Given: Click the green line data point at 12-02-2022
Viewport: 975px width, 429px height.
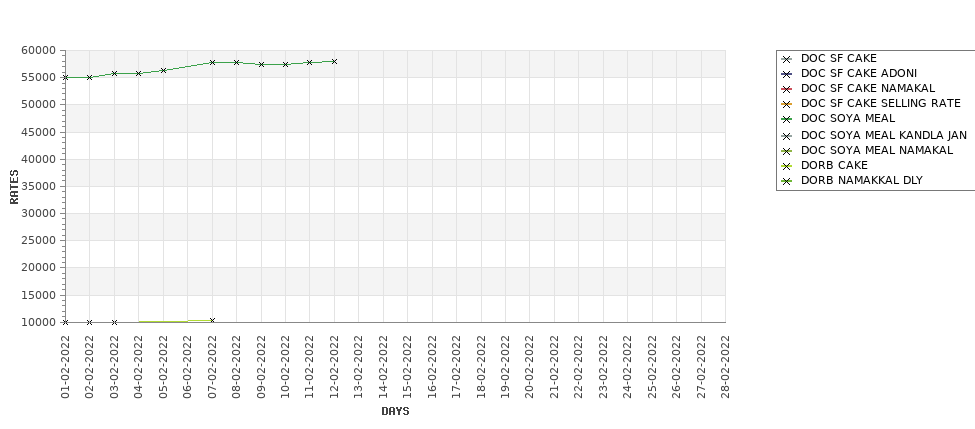Looking at the screenshot, I should pyautogui.click(x=335, y=62).
